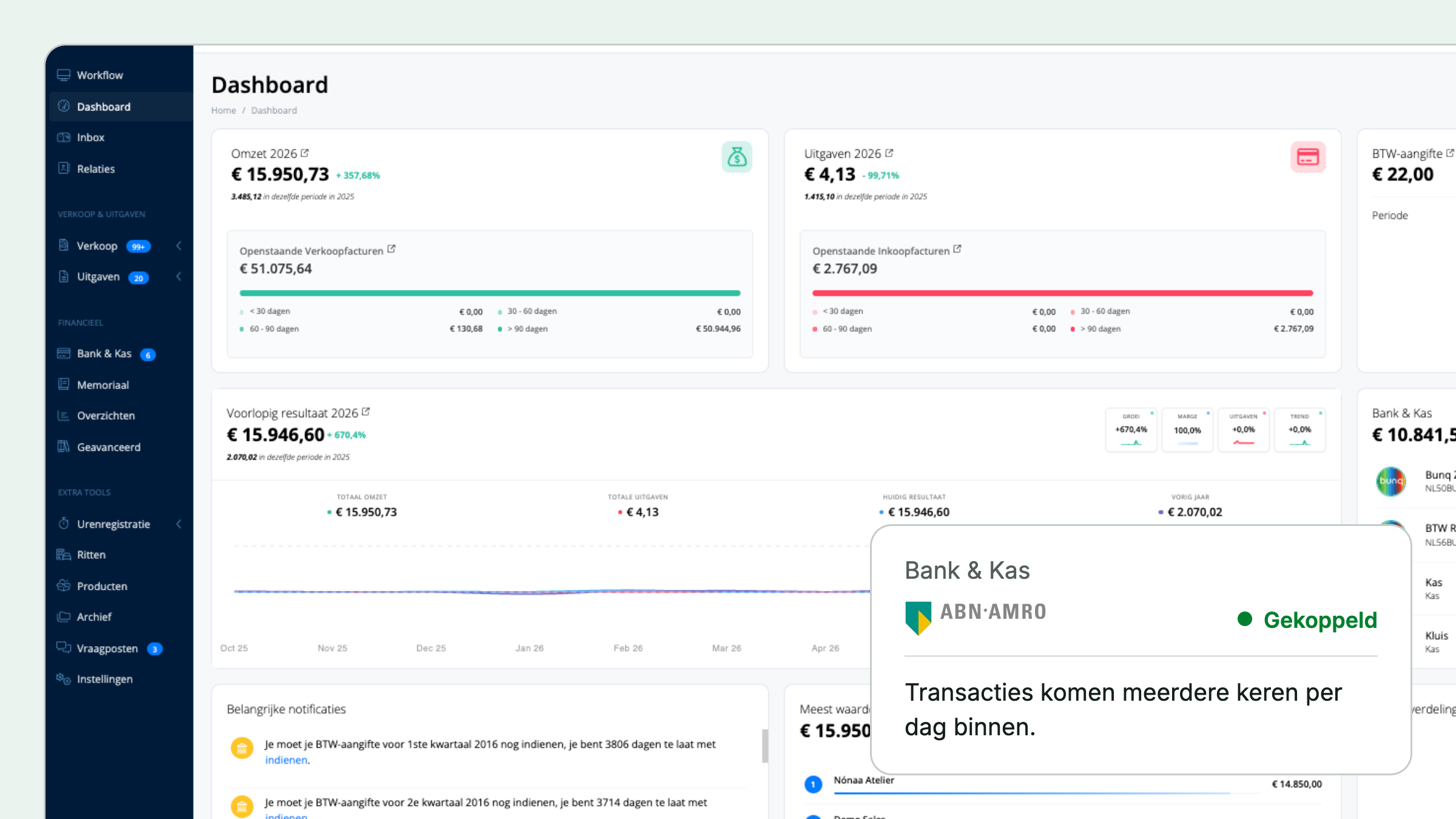
Task: Click the green Verkoopfacturen progress bar
Action: pyautogui.click(x=490, y=293)
